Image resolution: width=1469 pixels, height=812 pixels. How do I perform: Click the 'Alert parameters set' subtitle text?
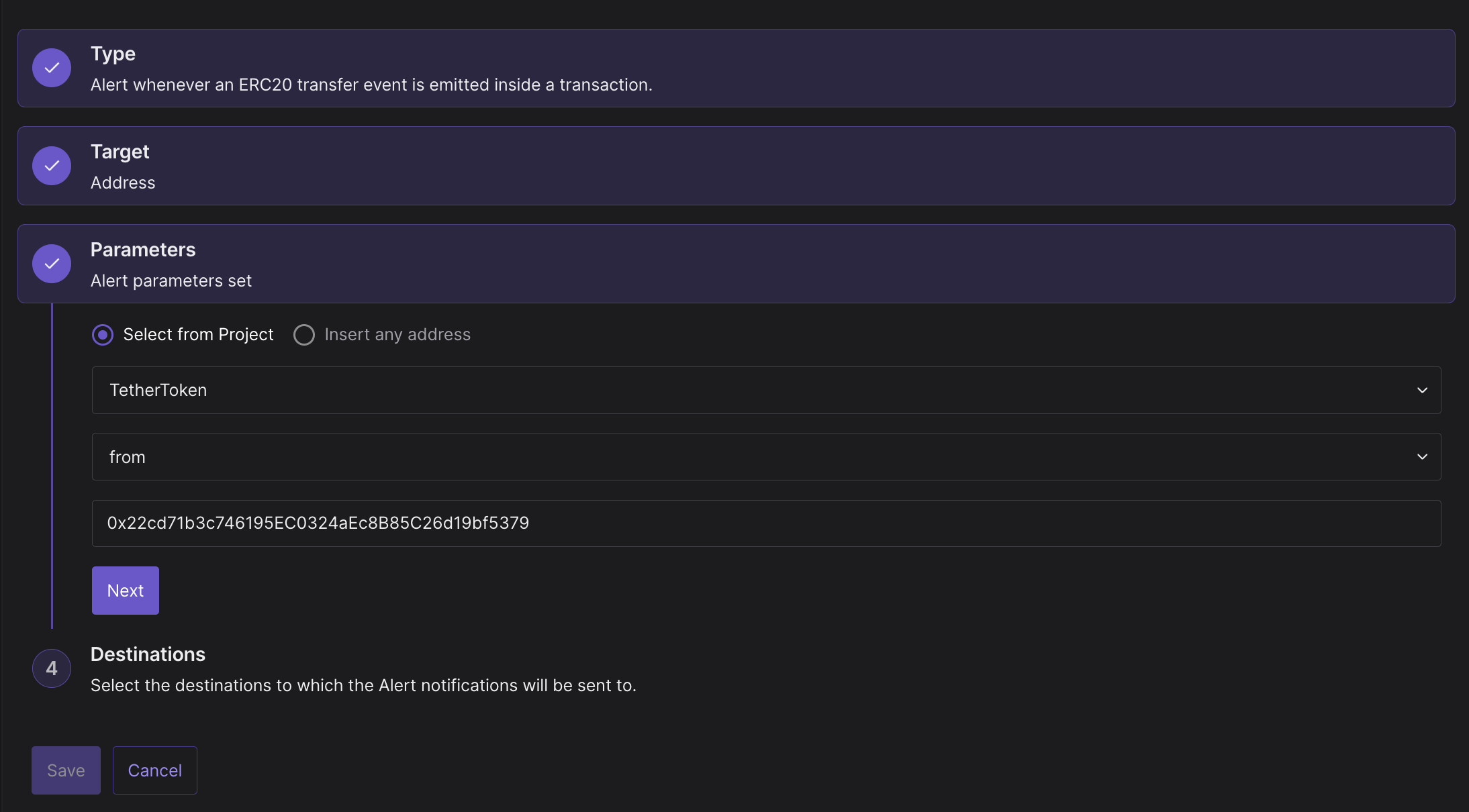tap(171, 281)
